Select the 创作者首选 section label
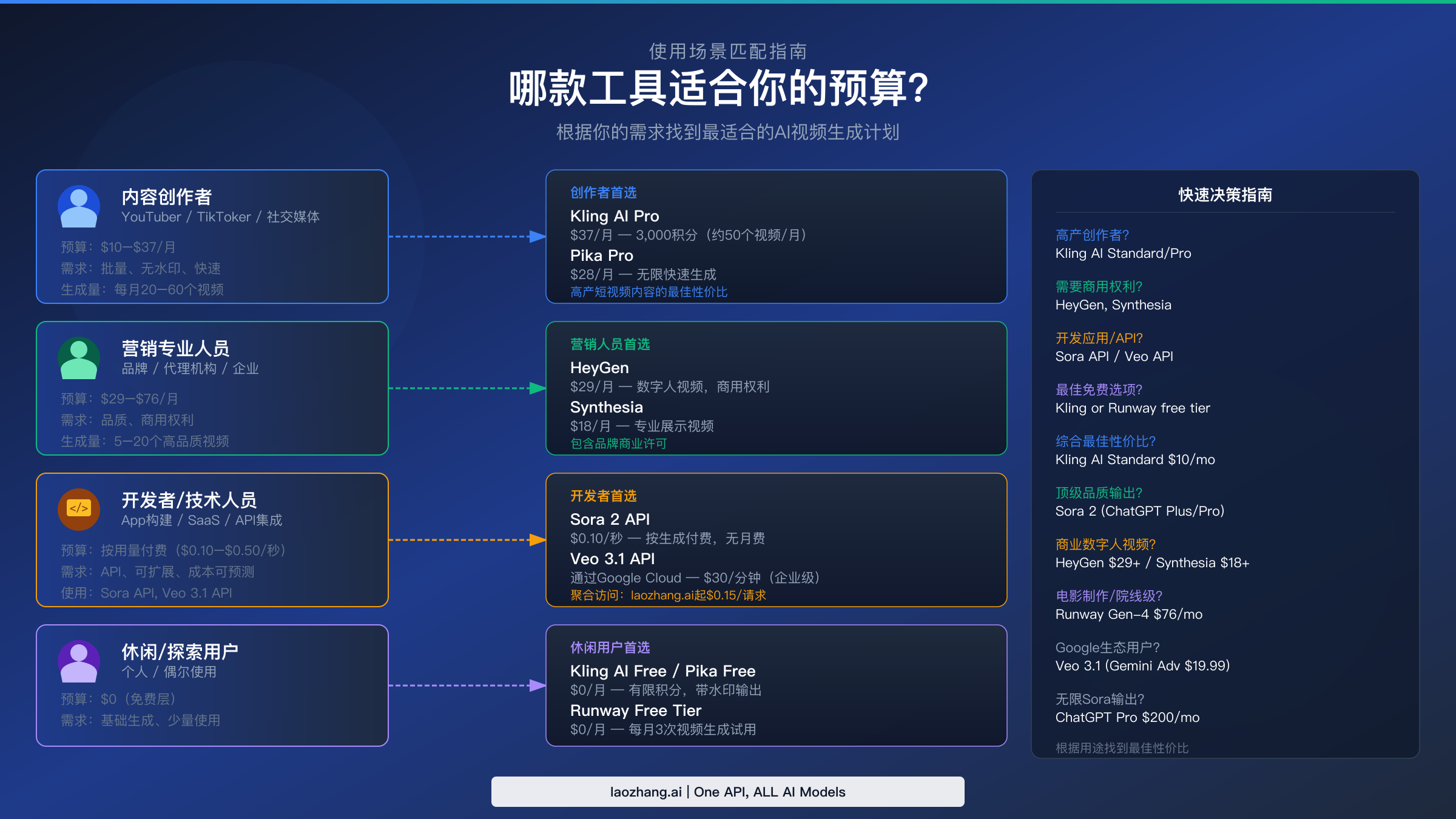The height and width of the screenshot is (819, 1456). tap(602, 192)
